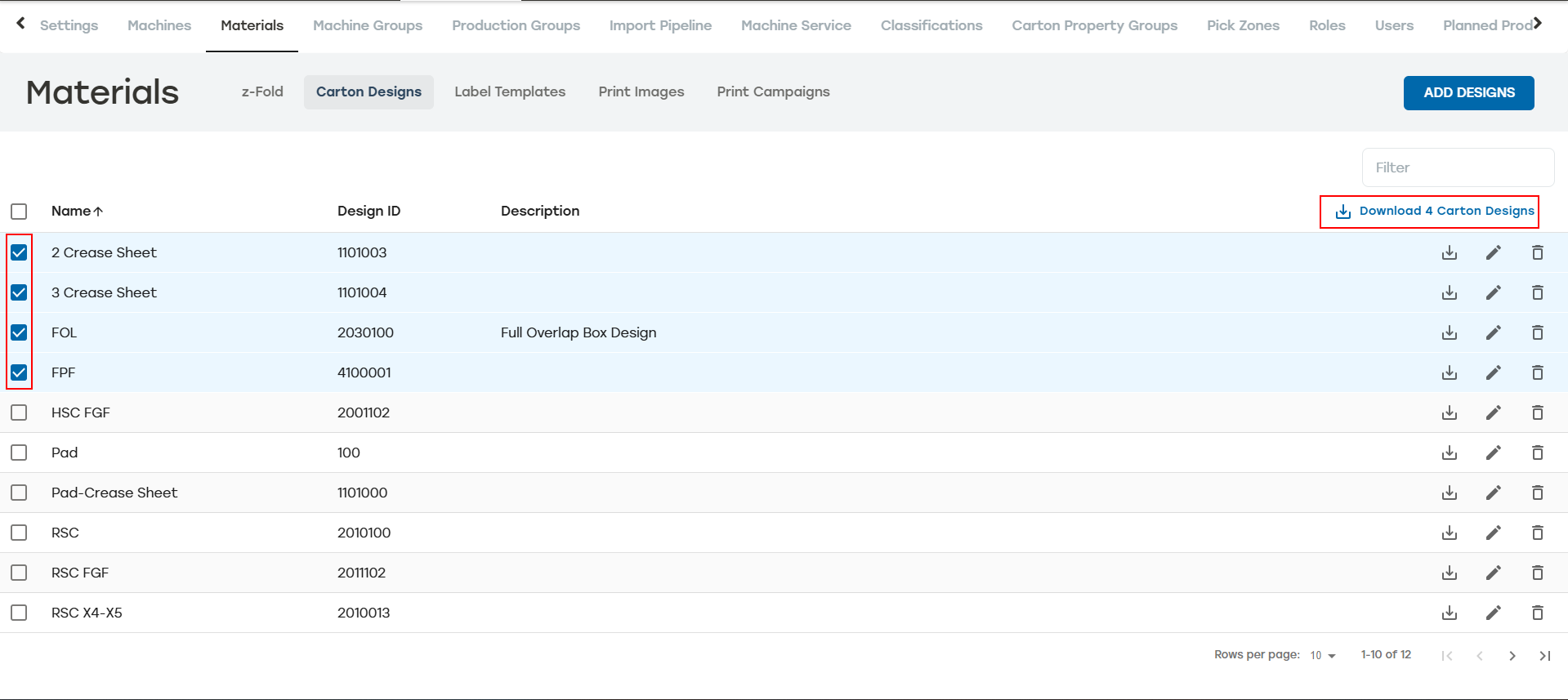
Task: Download the 2 Crease Sheet design
Action: click(x=1449, y=252)
